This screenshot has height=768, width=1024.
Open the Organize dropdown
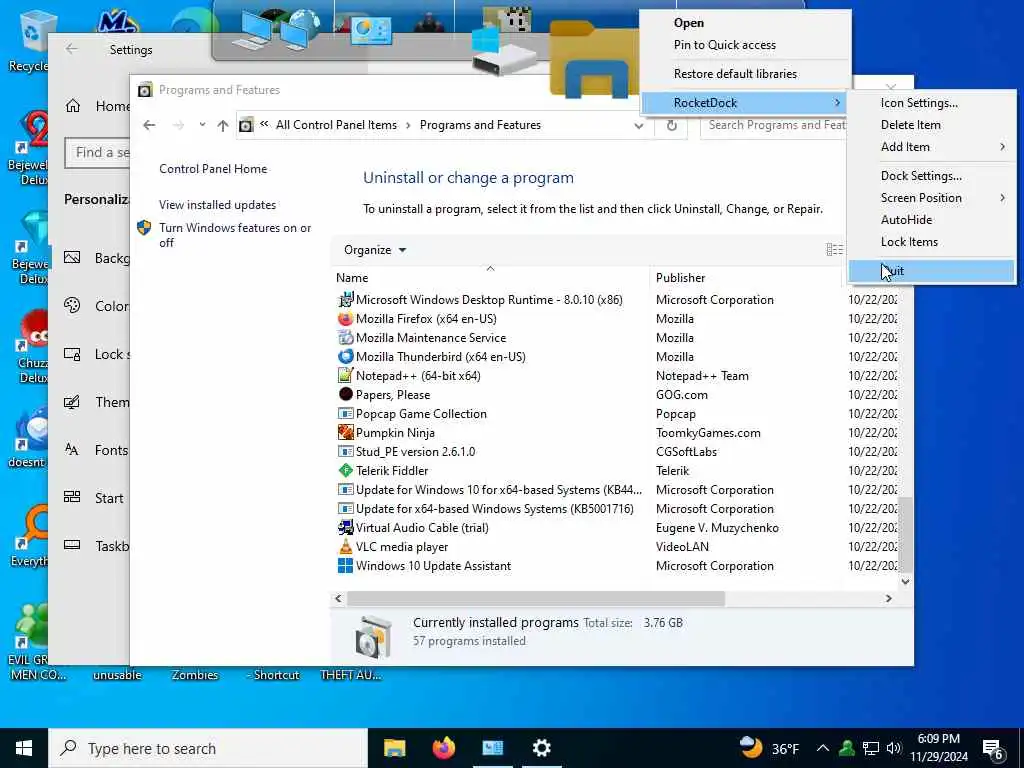click(x=375, y=250)
